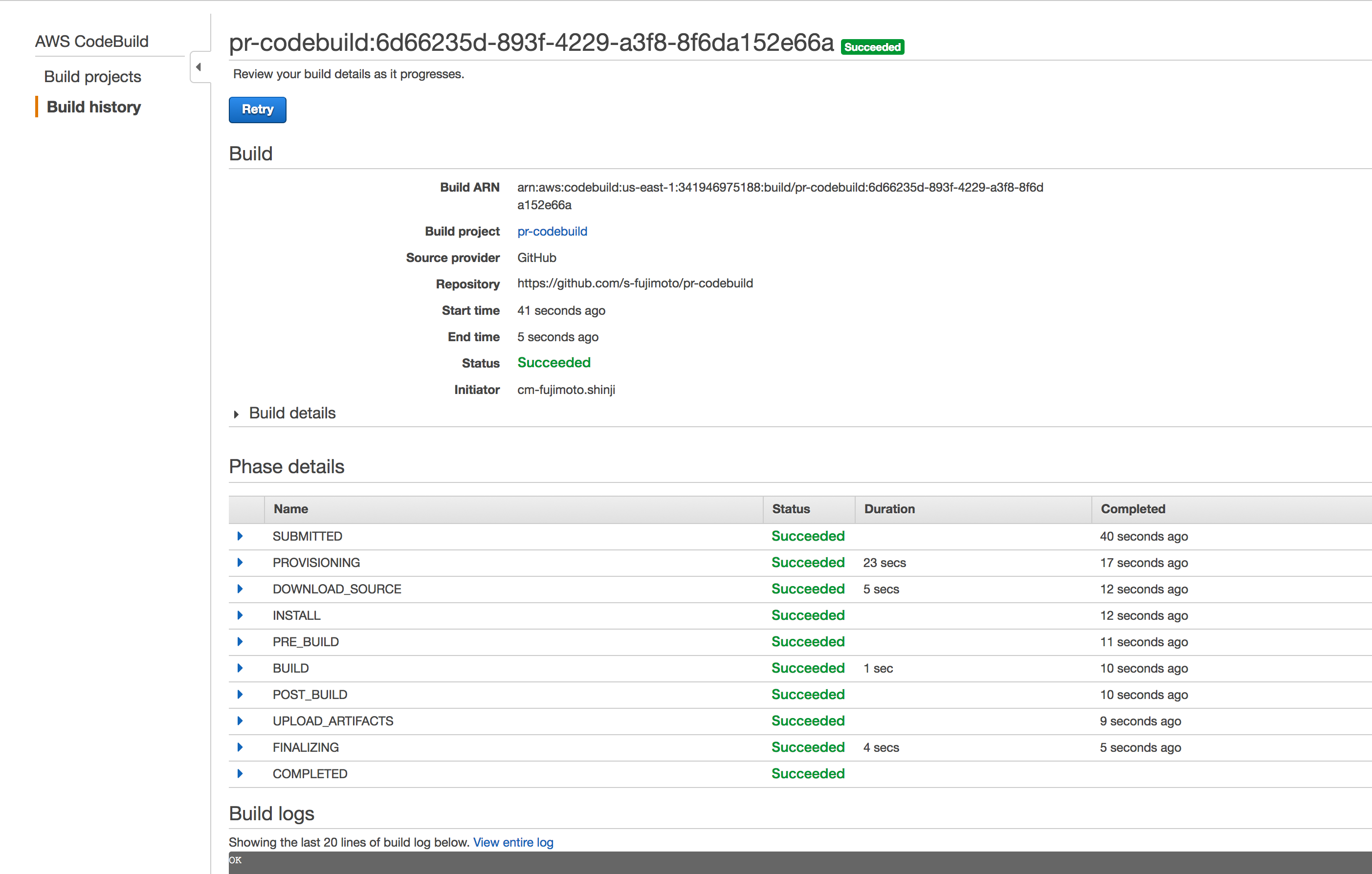The width and height of the screenshot is (1372, 874).
Task: Expand the INSTALL phase row
Action: pyautogui.click(x=240, y=615)
